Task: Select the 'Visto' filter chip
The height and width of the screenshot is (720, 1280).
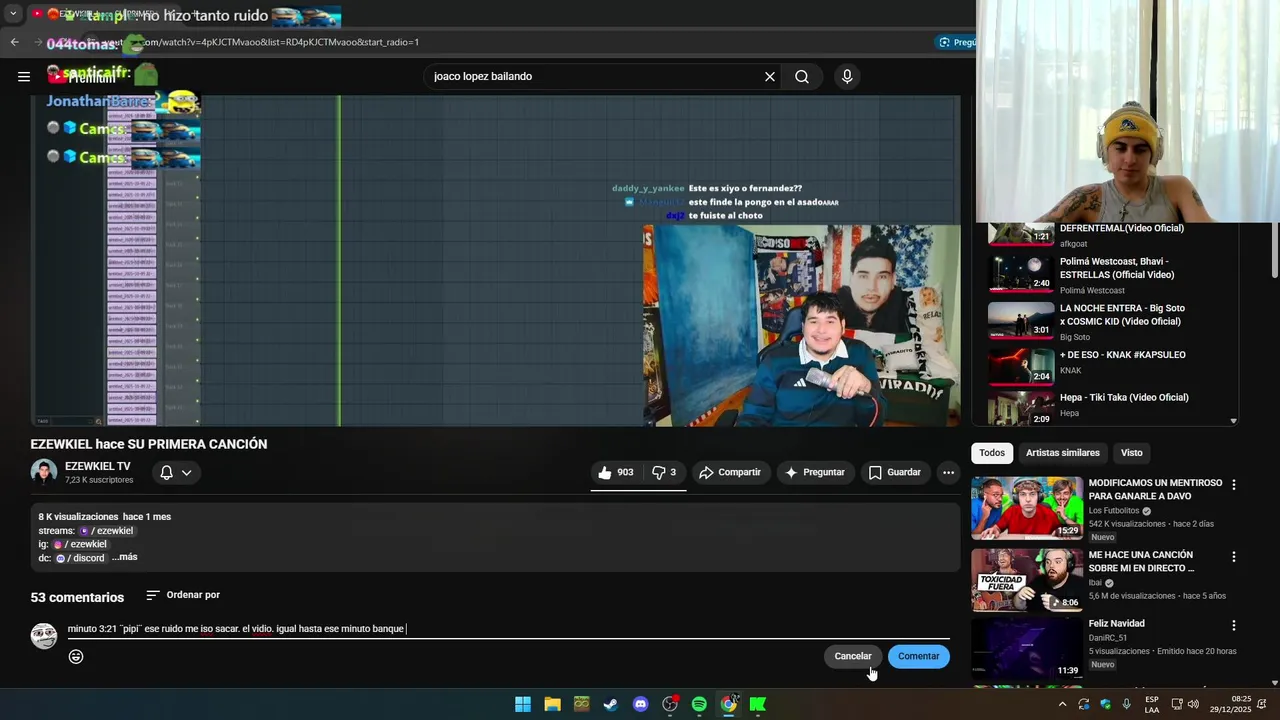Action: pos(1131,453)
